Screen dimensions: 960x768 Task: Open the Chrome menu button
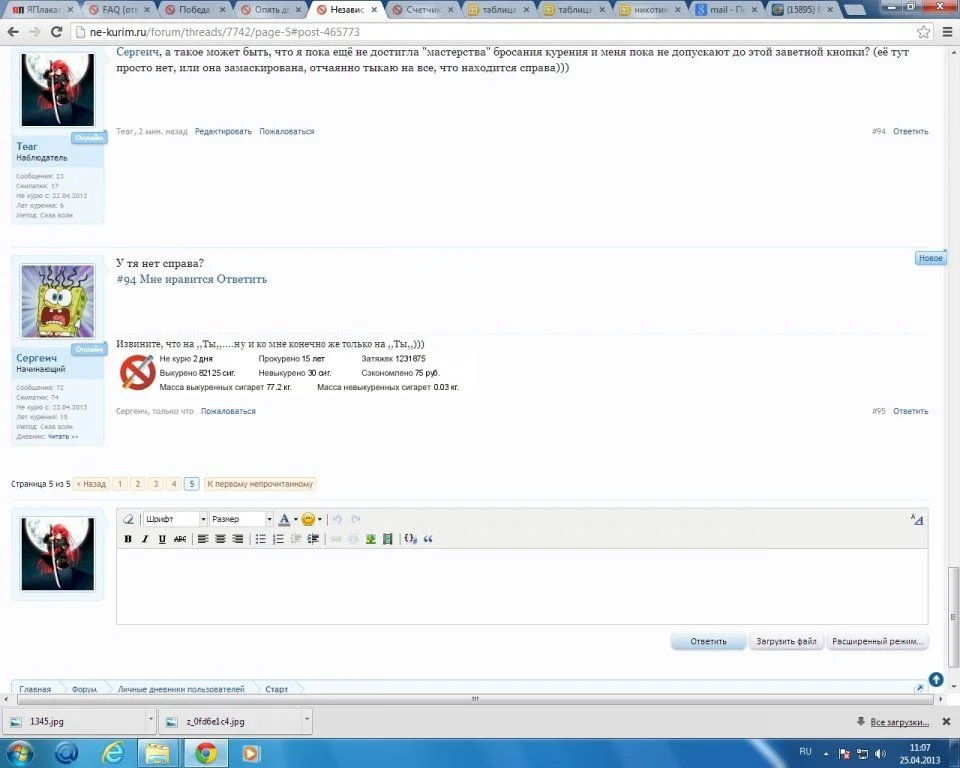[x=947, y=32]
